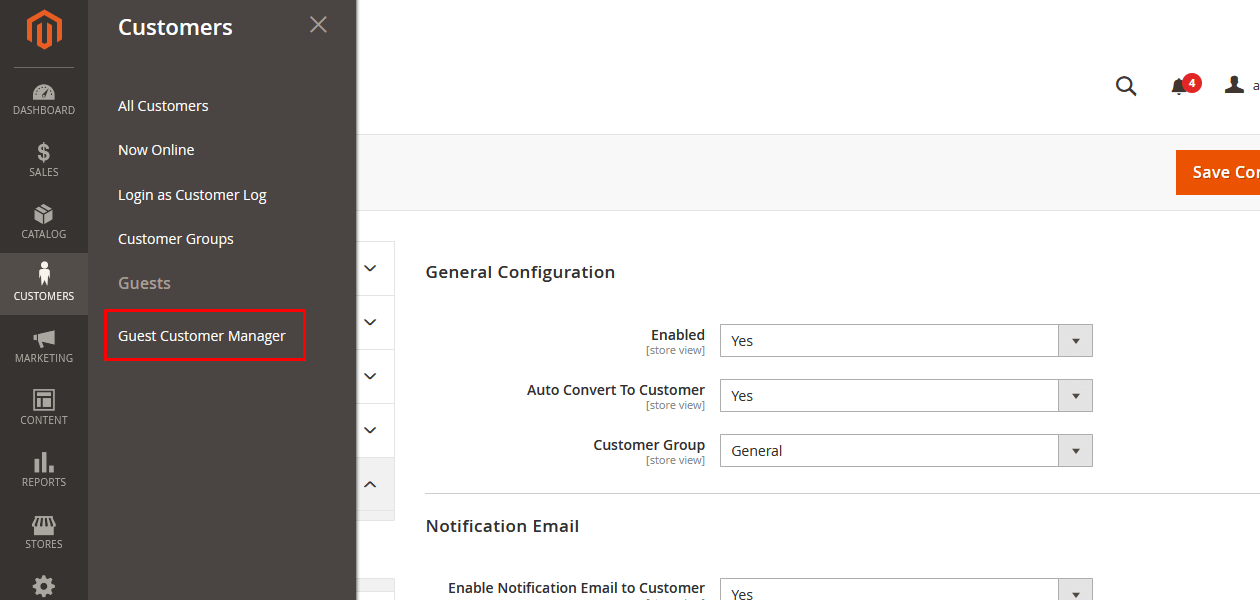This screenshot has height=600, width=1260.
Task: Select Guest Customer Manager menu item
Action: click(x=202, y=336)
